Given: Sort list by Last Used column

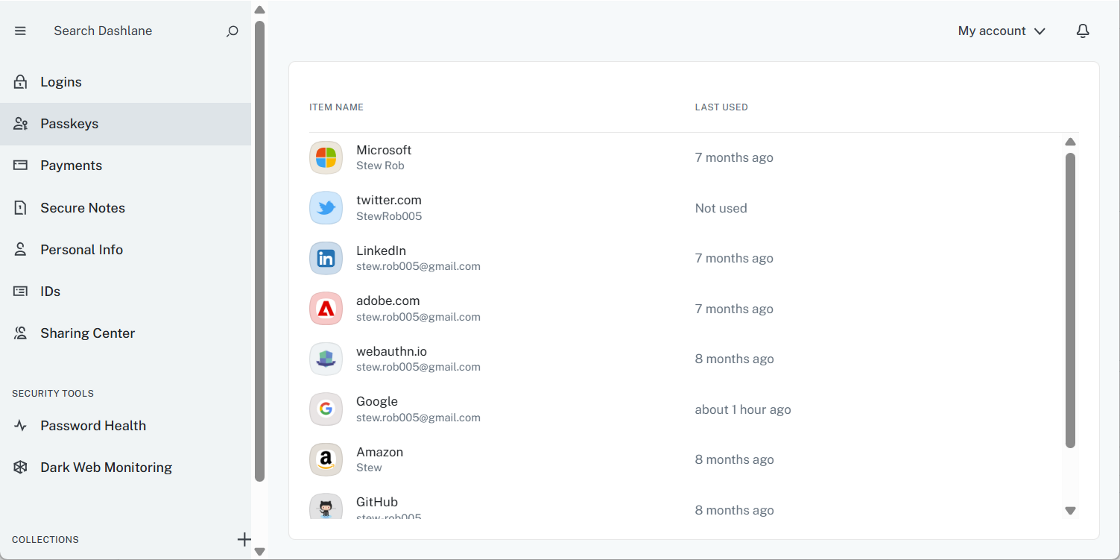Looking at the screenshot, I should pos(721,107).
